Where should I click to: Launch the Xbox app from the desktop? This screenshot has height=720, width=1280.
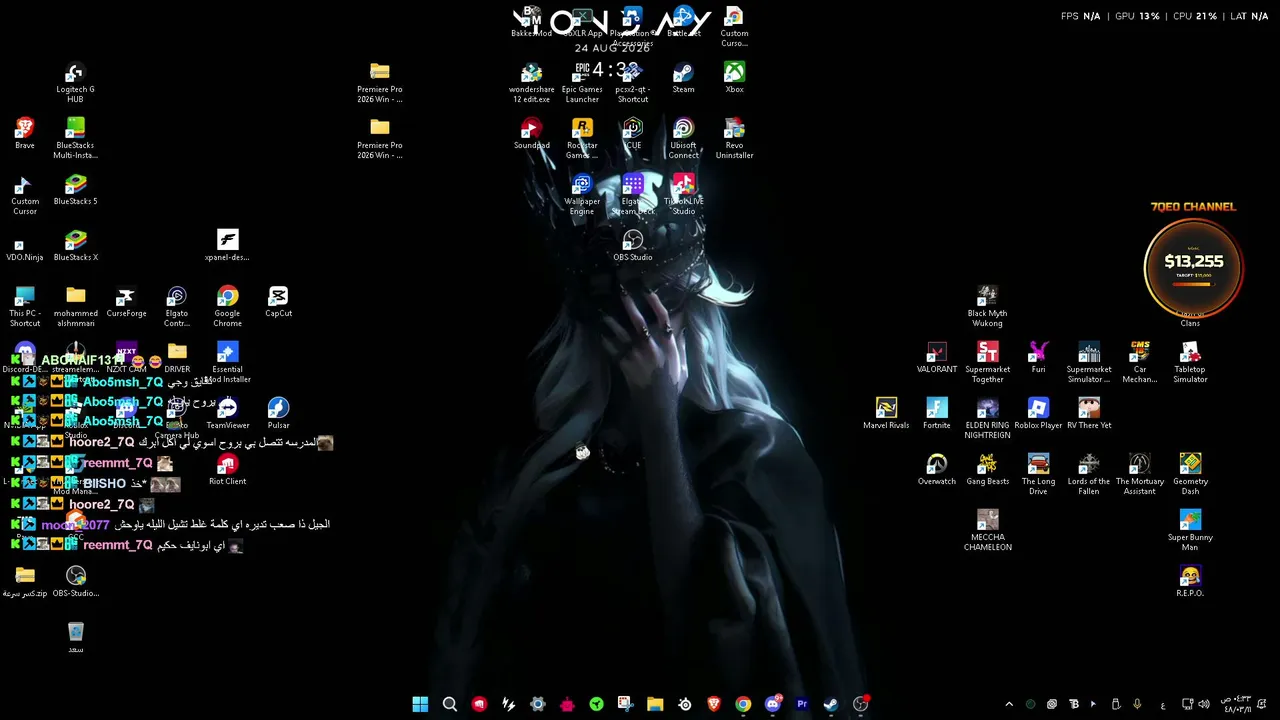pos(734,78)
